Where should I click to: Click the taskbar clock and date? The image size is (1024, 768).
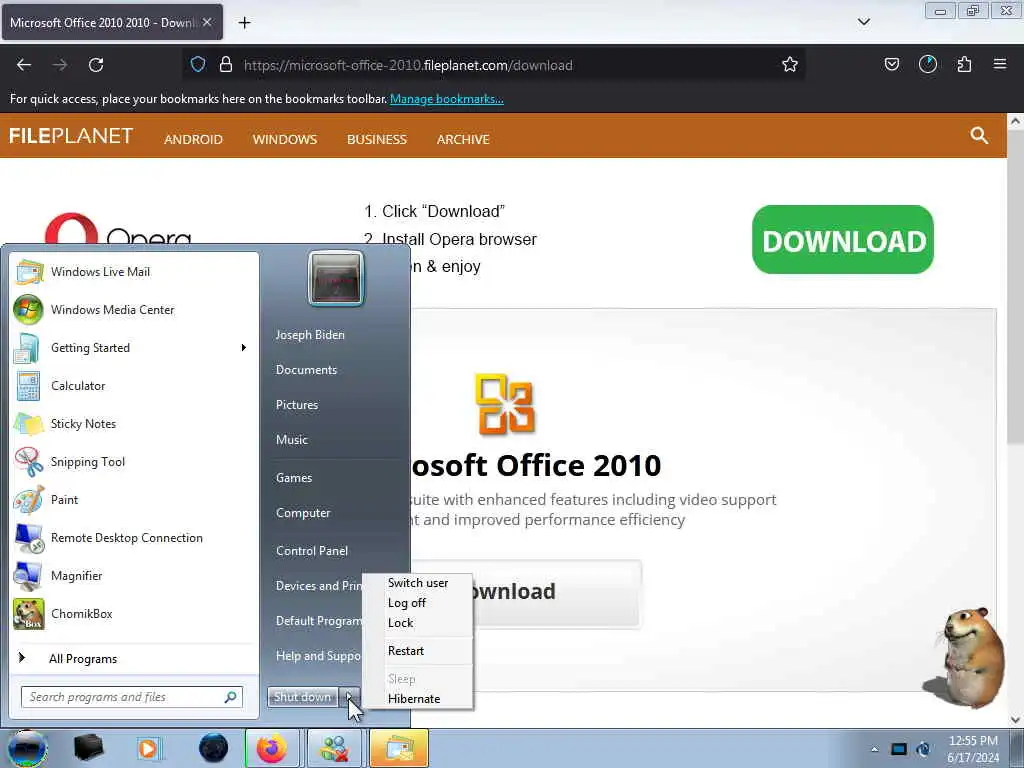pos(973,749)
